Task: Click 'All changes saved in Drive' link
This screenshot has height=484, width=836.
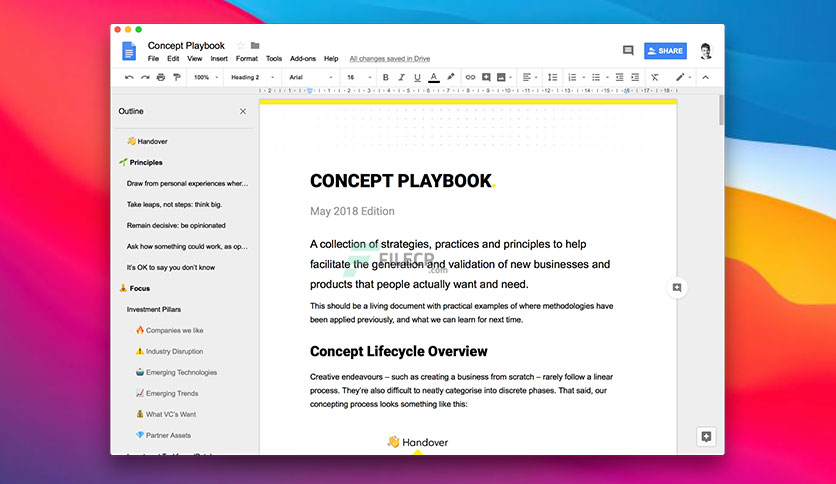Action: tap(390, 59)
